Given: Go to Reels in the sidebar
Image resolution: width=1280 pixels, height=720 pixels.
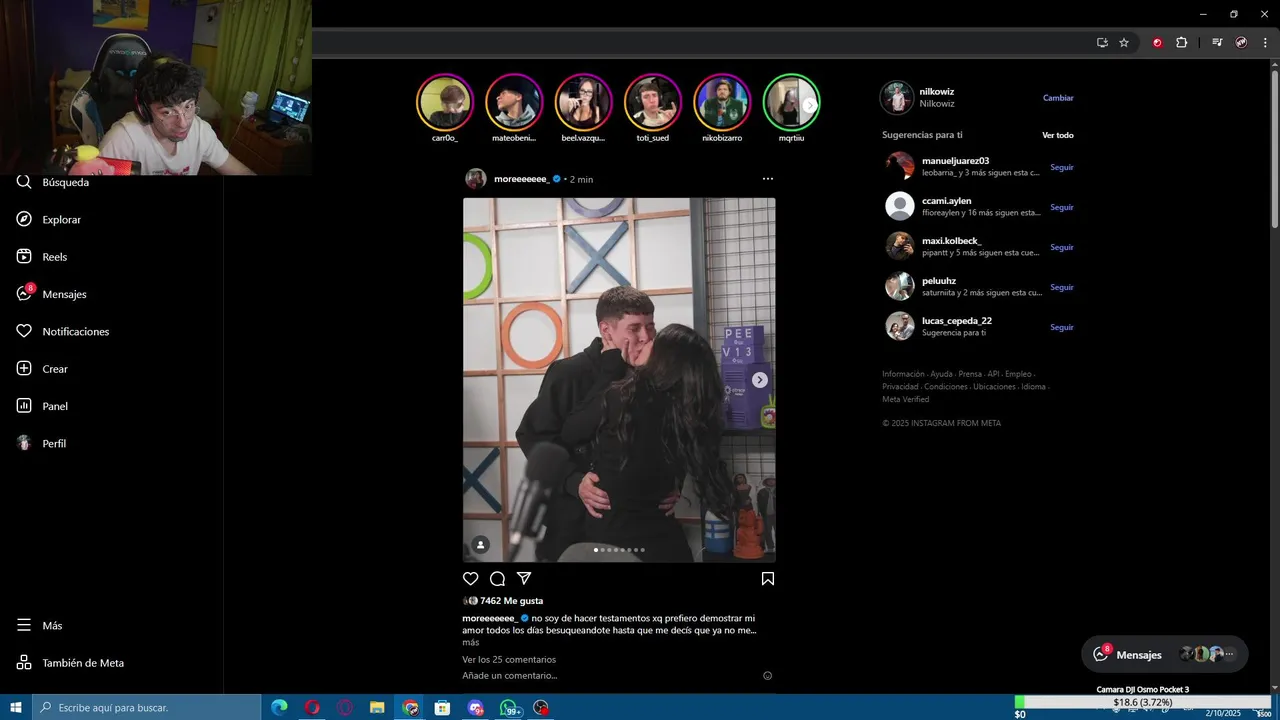Looking at the screenshot, I should pos(42,257).
